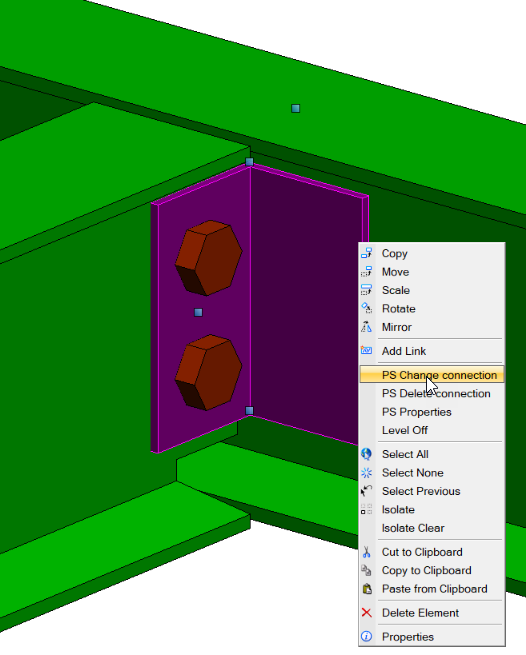This screenshot has width=526, height=655.
Task: Click the blue handle between the bolts
Action: click(x=198, y=312)
